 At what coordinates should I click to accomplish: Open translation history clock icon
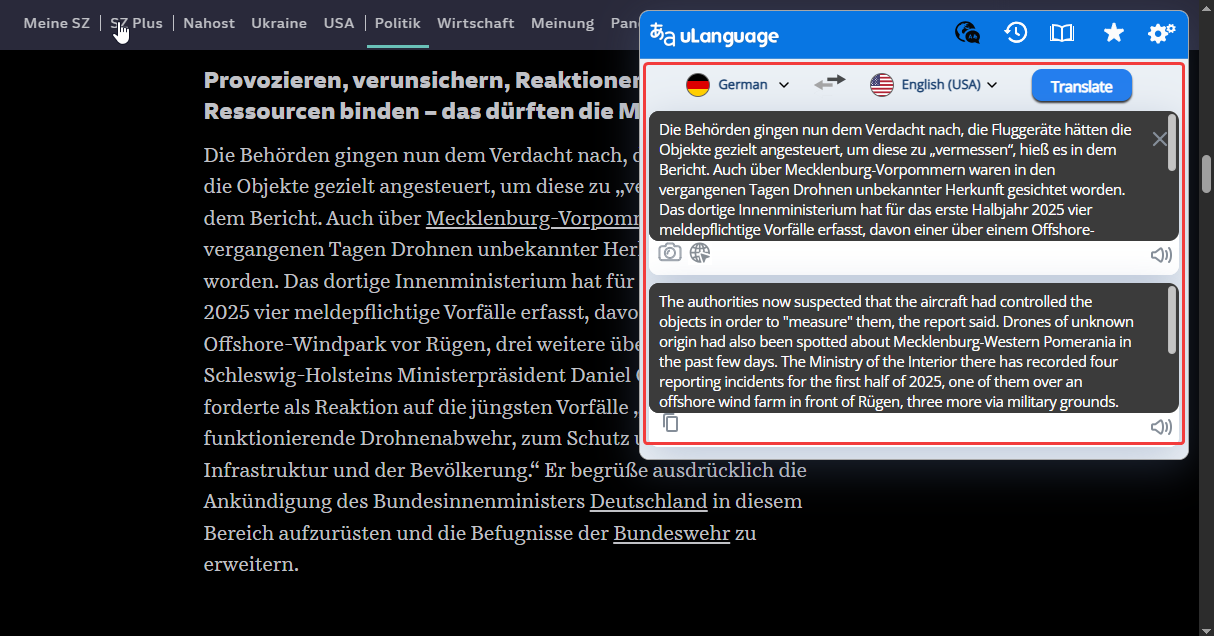pos(1015,33)
